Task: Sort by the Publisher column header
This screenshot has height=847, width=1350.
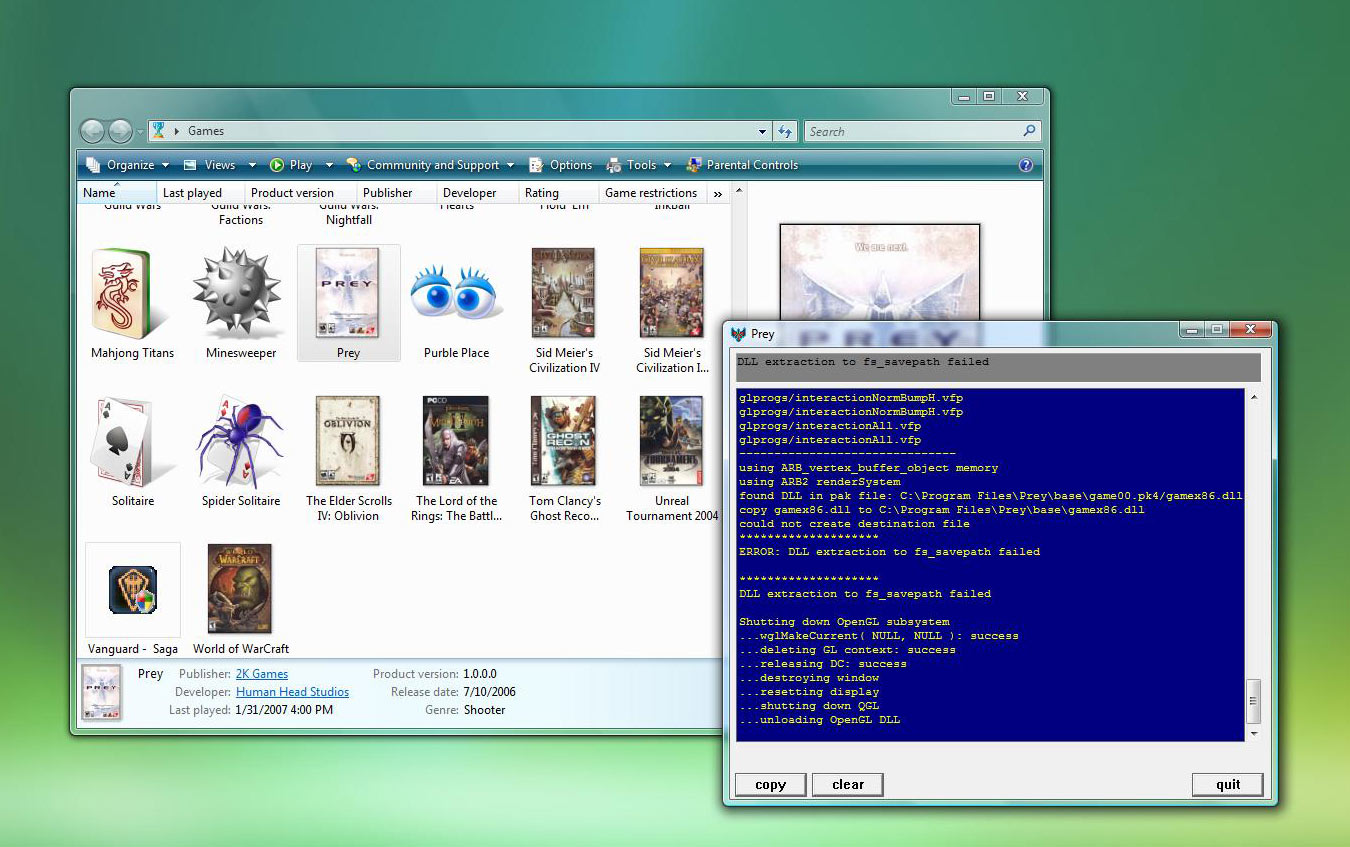Action: (x=397, y=193)
